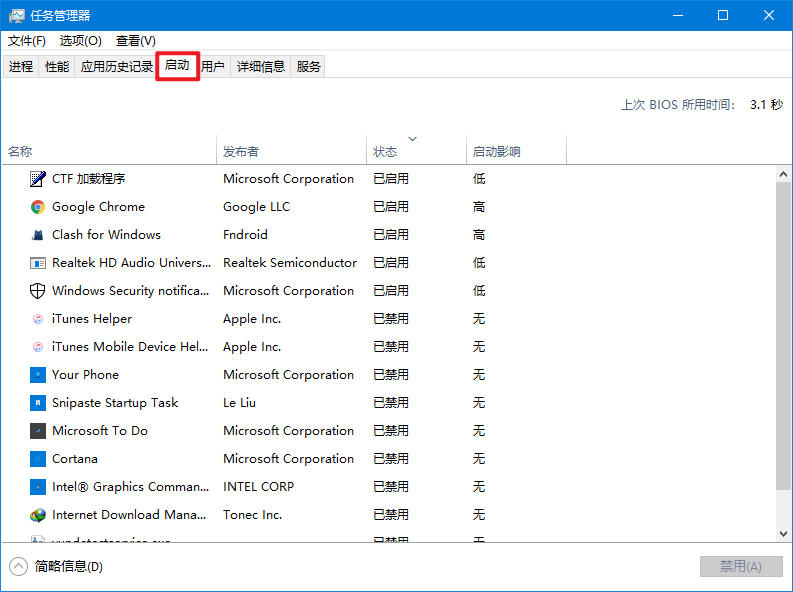The height and width of the screenshot is (592, 793).
Task: Click the 3.1 秒 BIOS time value
Action: [x=767, y=105]
